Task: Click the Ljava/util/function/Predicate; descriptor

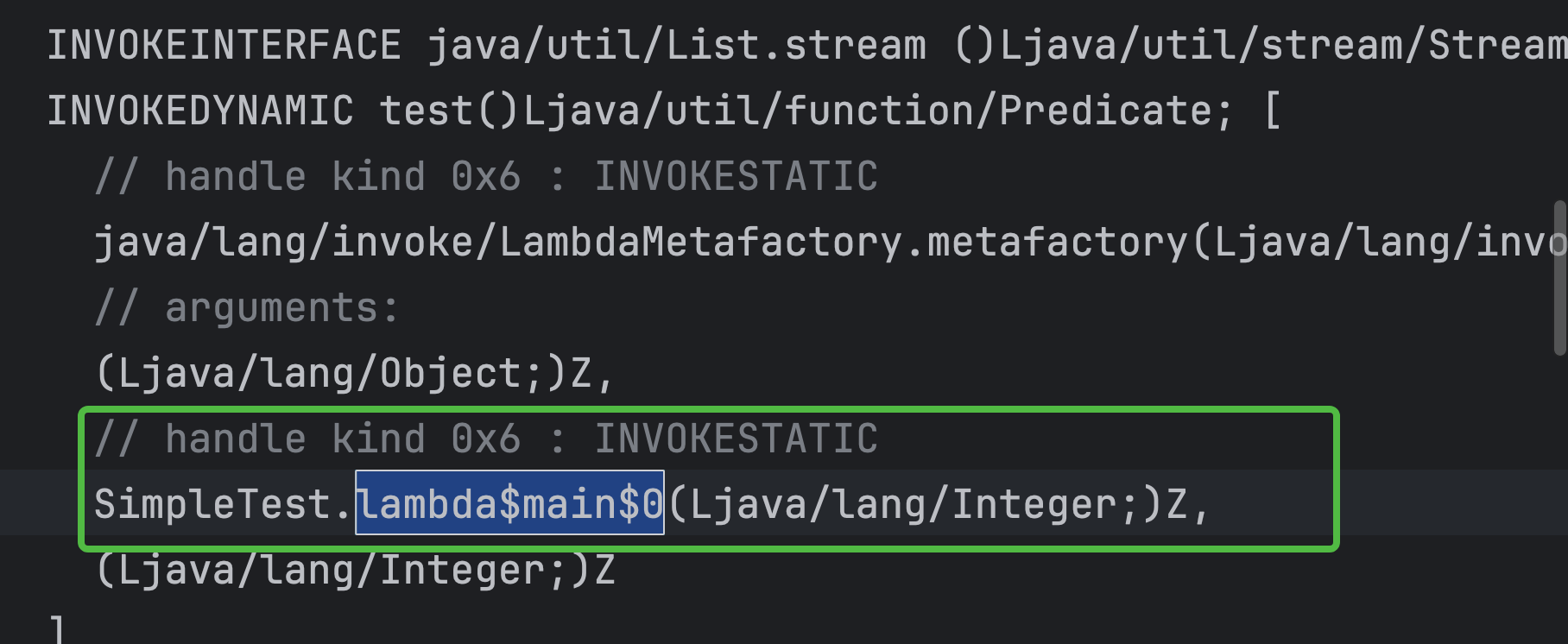Action: (878, 110)
